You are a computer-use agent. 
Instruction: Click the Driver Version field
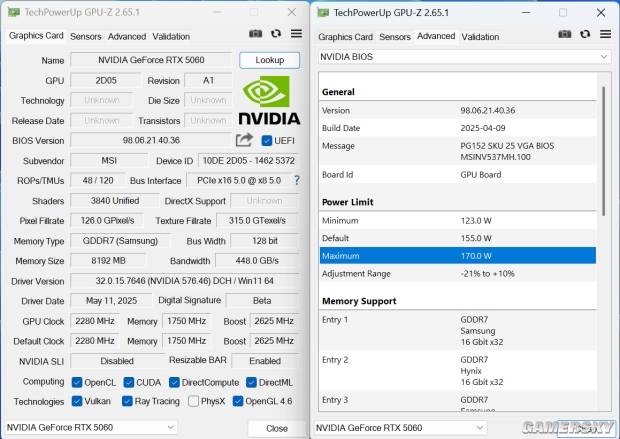coord(185,281)
